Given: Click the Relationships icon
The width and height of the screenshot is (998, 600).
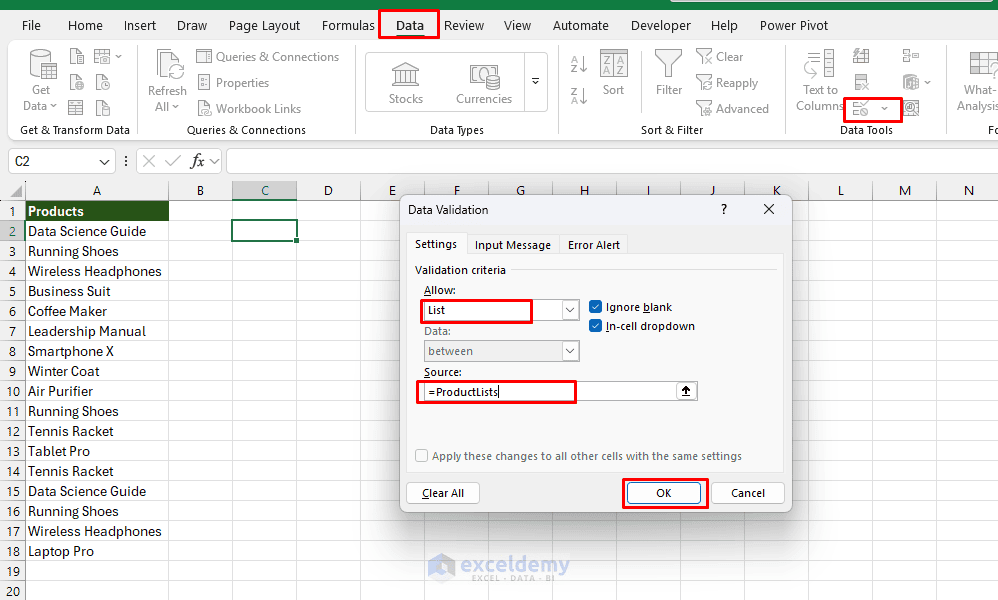Looking at the screenshot, I should point(911,82).
